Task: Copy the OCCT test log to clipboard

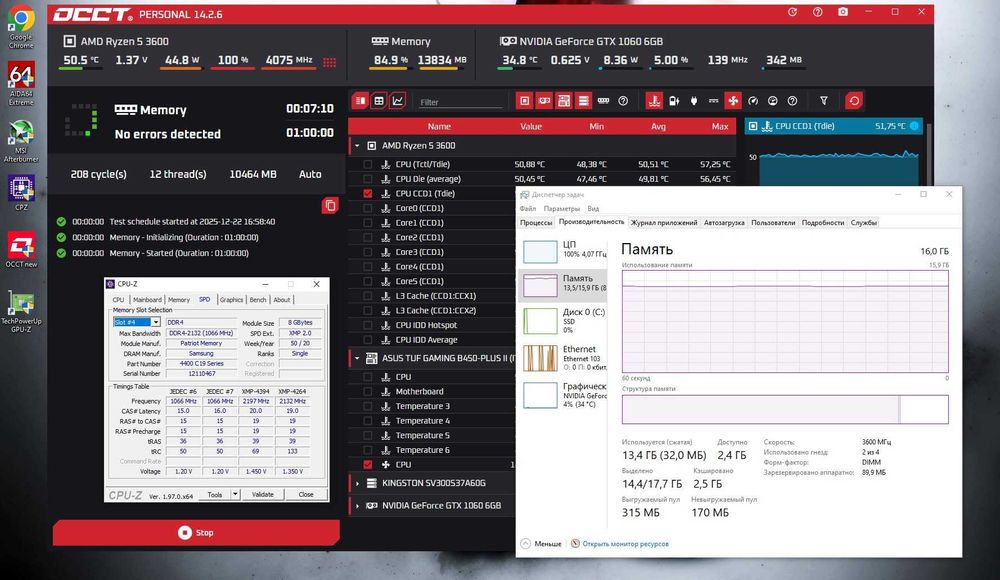Action: (330, 205)
